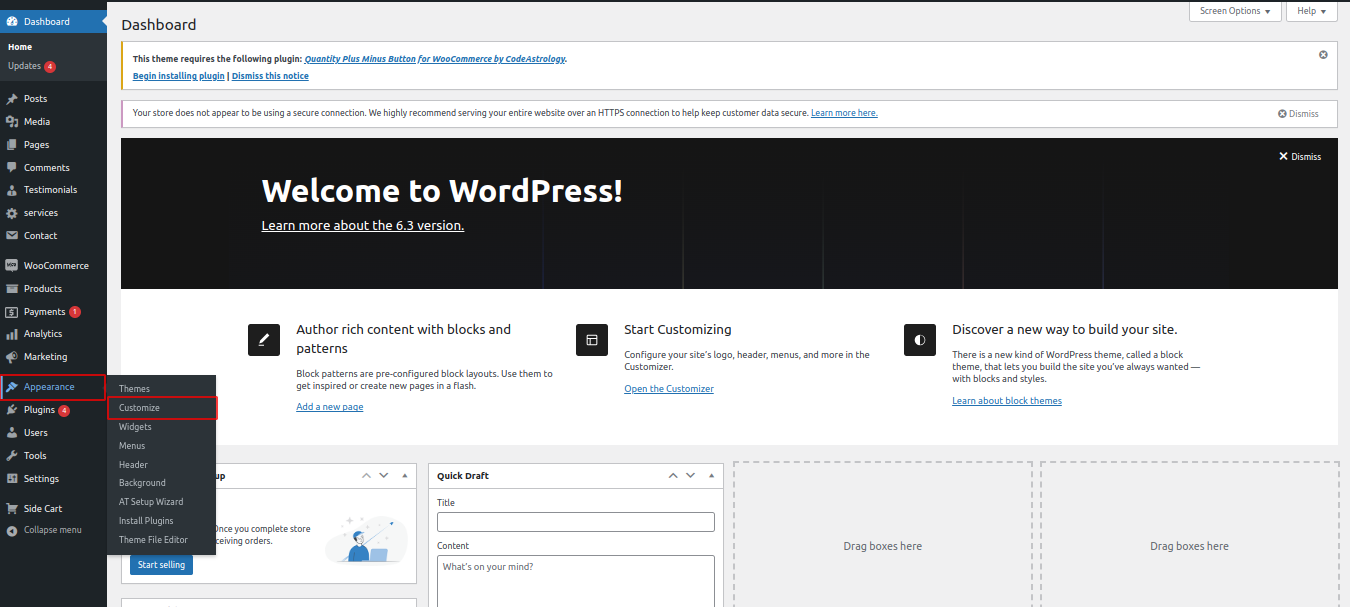This screenshot has height=607, width=1350.
Task: Click the Posts pin icon in sidebar
Action: (x=12, y=99)
